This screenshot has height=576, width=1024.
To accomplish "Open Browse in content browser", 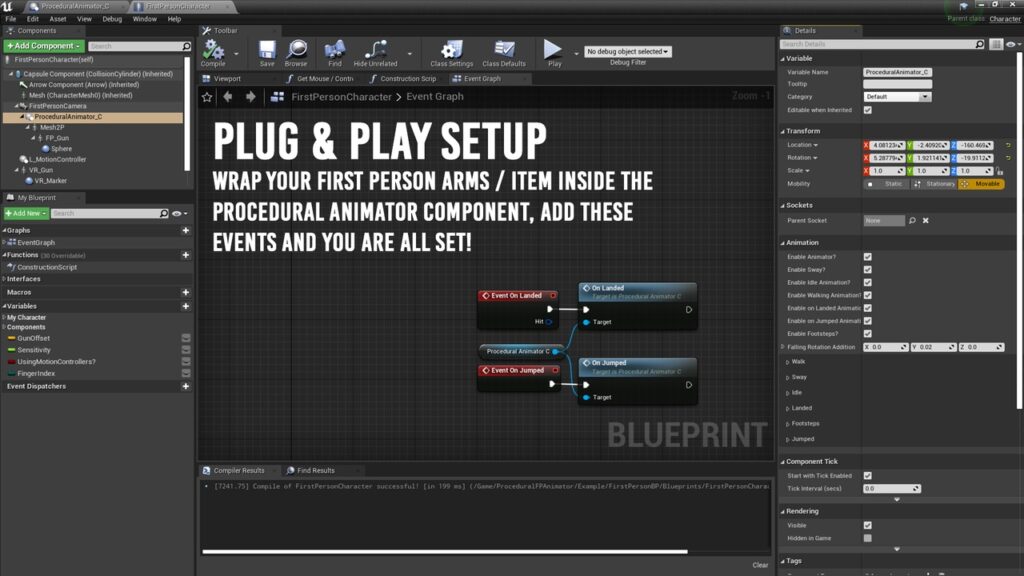I will 296,51.
